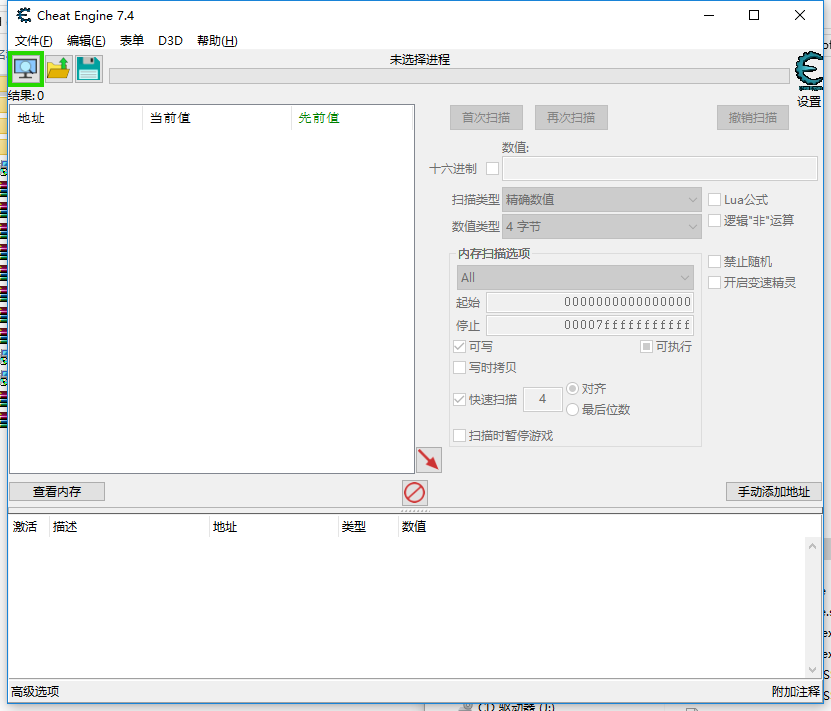Image resolution: width=831 pixels, height=711 pixels.
Task: Click the Cheat Engine title bar icon
Action: tap(23, 15)
